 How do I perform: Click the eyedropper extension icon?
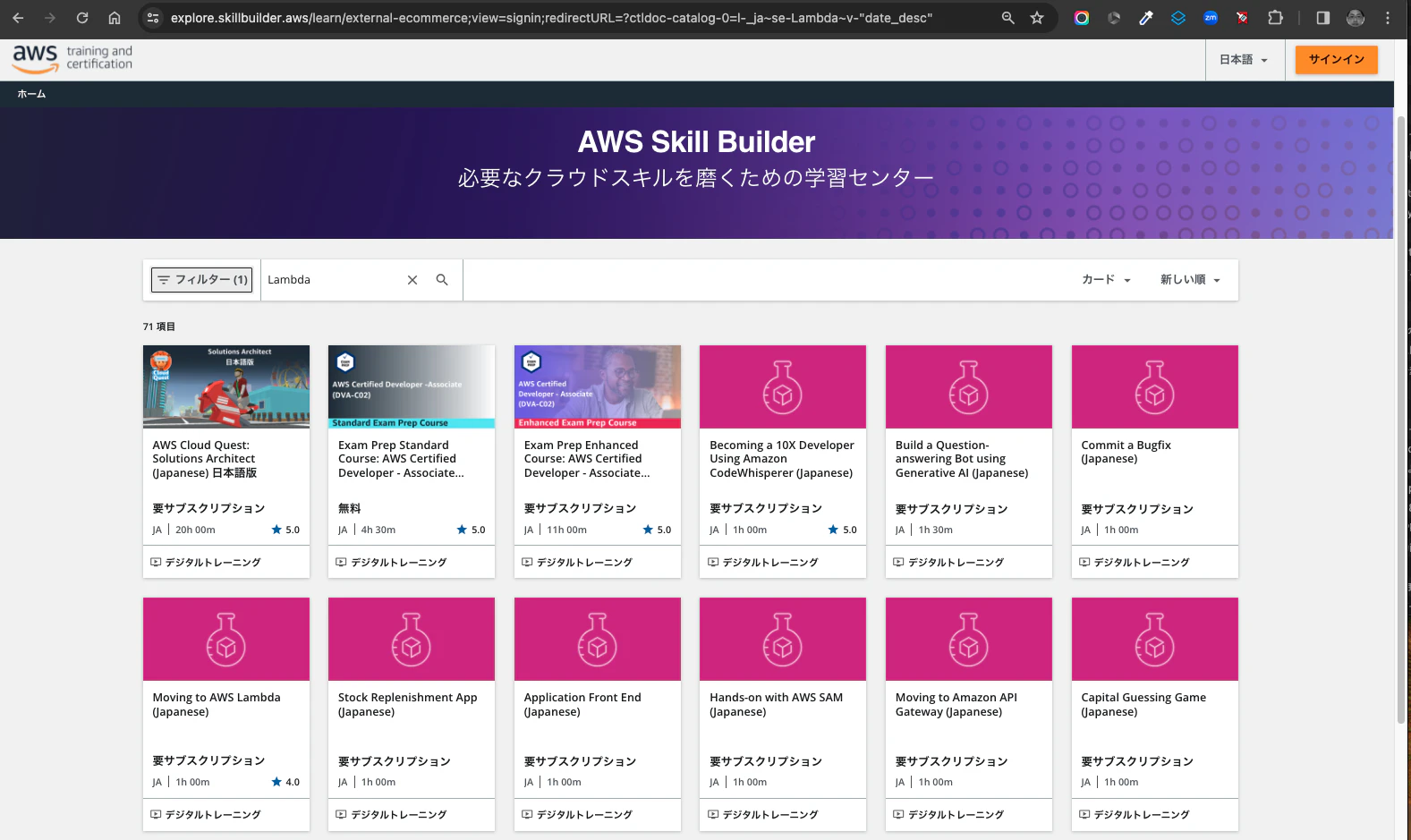pos(1146,18)
